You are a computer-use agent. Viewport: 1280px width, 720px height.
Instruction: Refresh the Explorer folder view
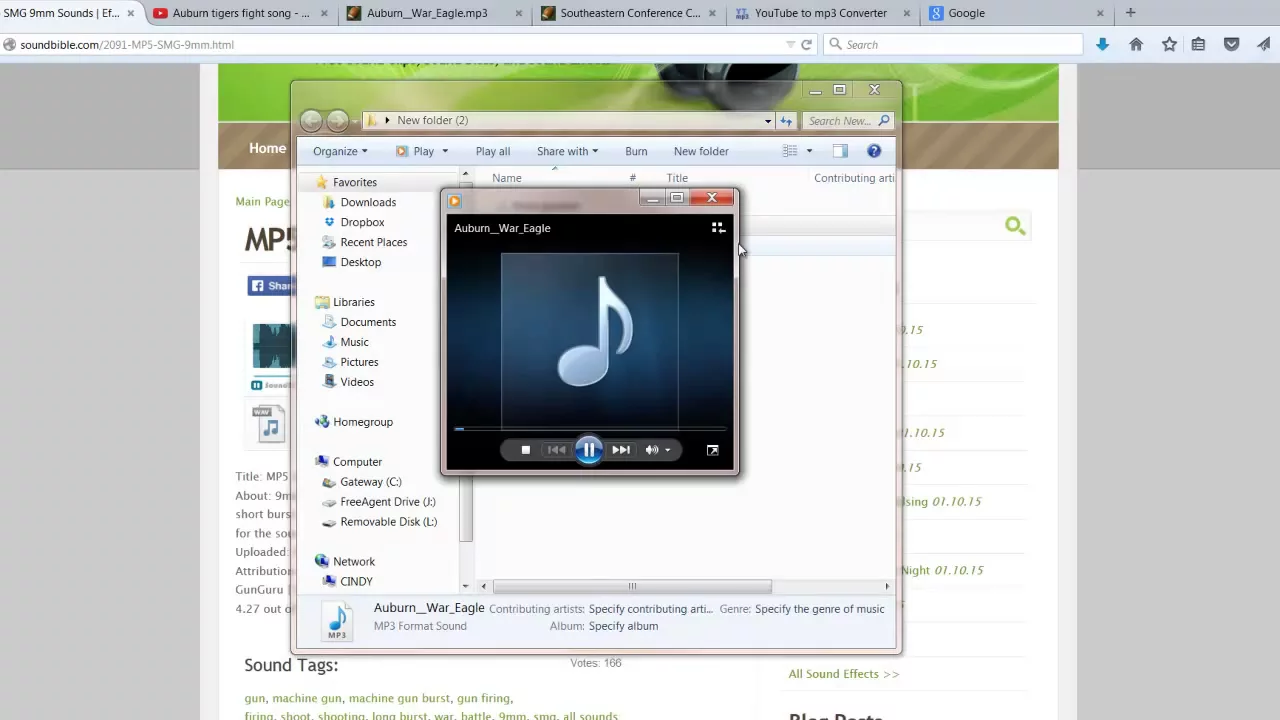point(786,121)
